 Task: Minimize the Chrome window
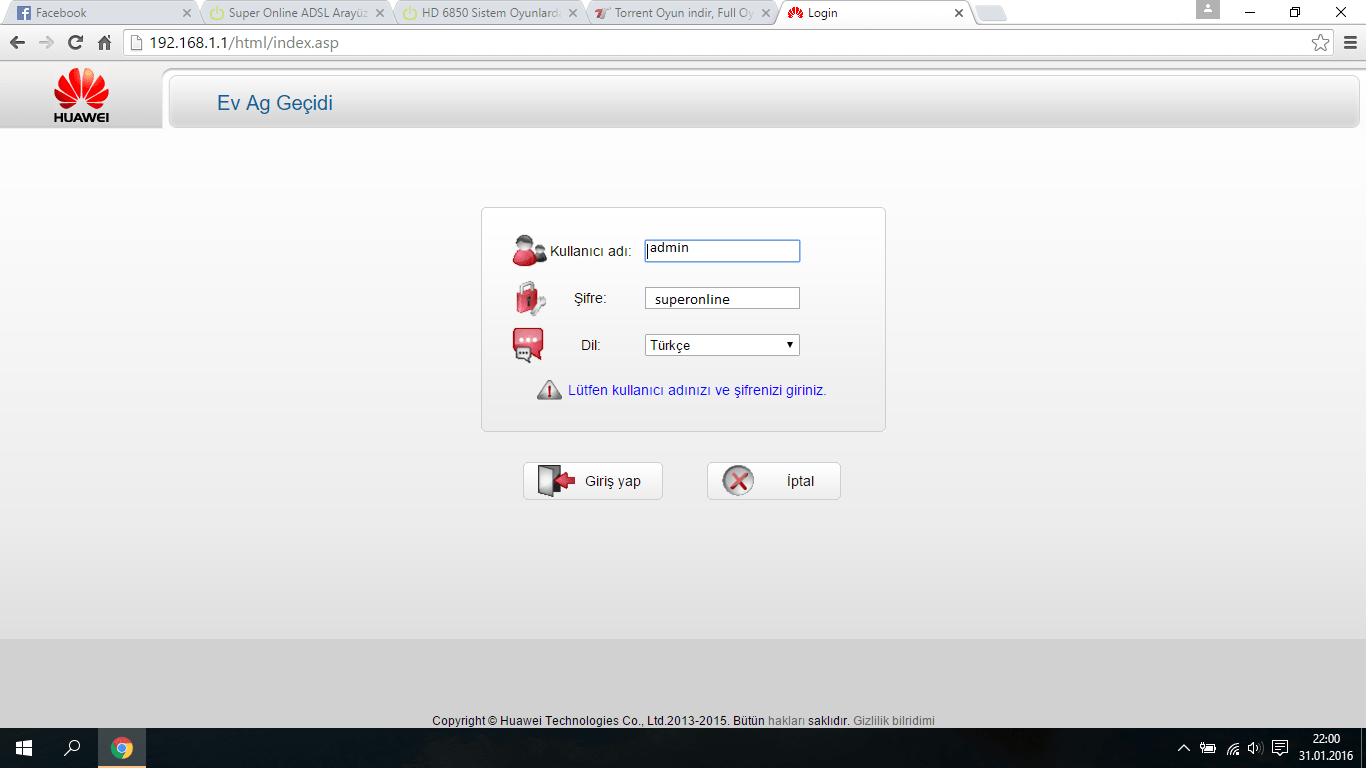point(1250,12)
